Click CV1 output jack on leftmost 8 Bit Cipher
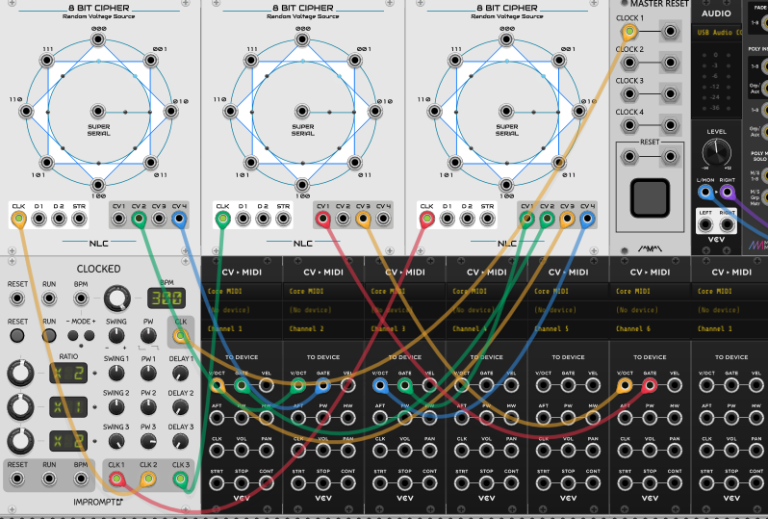Viewport: 768px width, 519px height. pos(119,218)
